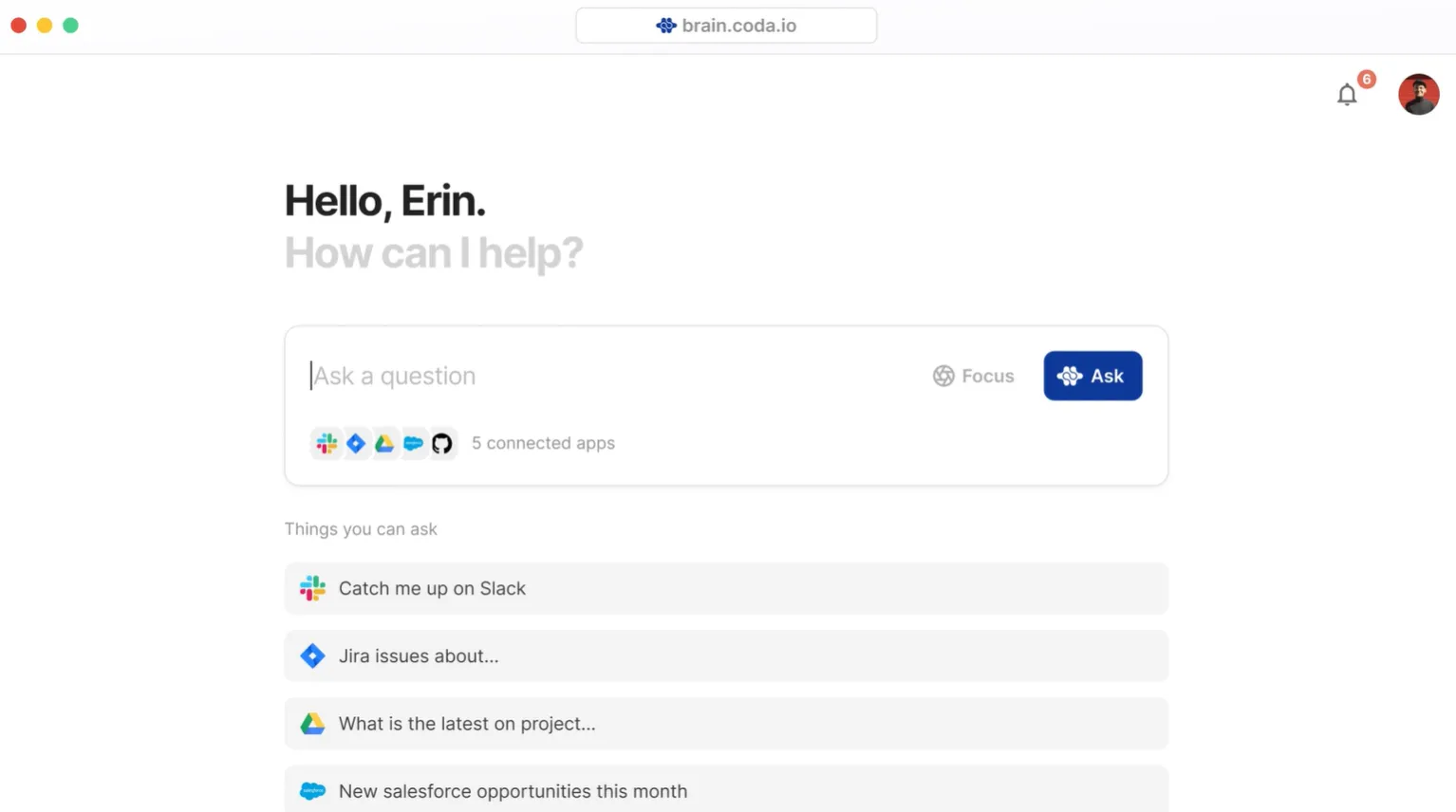The image size is (1456, 812).
Task: Focus the Ask a question field
Action: click(607, 376)
